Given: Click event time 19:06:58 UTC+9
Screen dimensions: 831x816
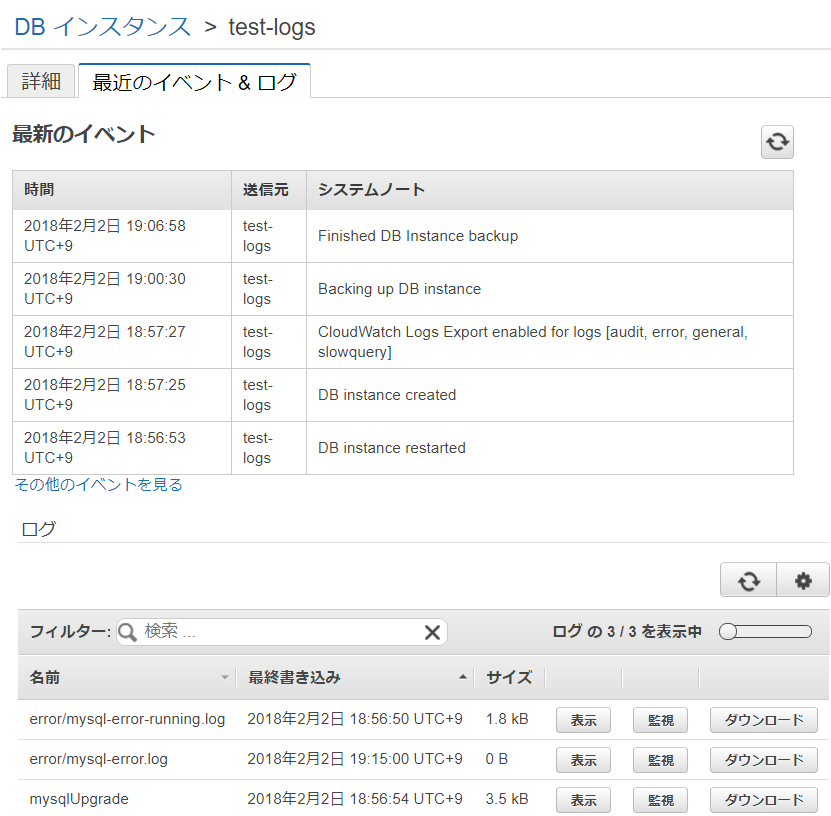Looking at the screenshot, I should (105, 236).
